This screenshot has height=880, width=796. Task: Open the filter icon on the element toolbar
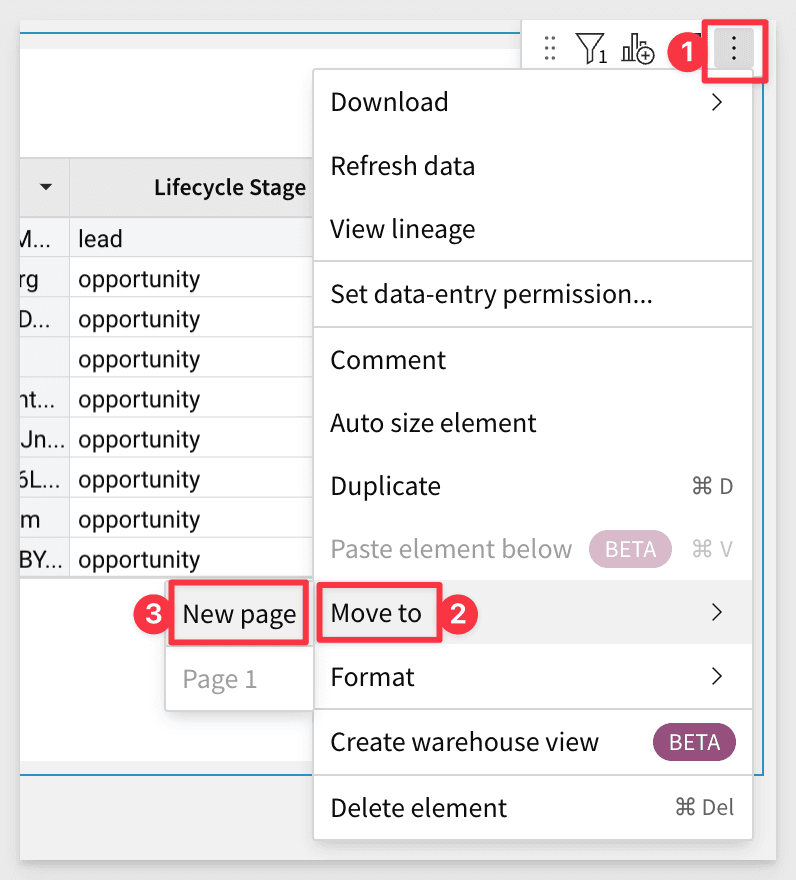click(x=592, y=48)
